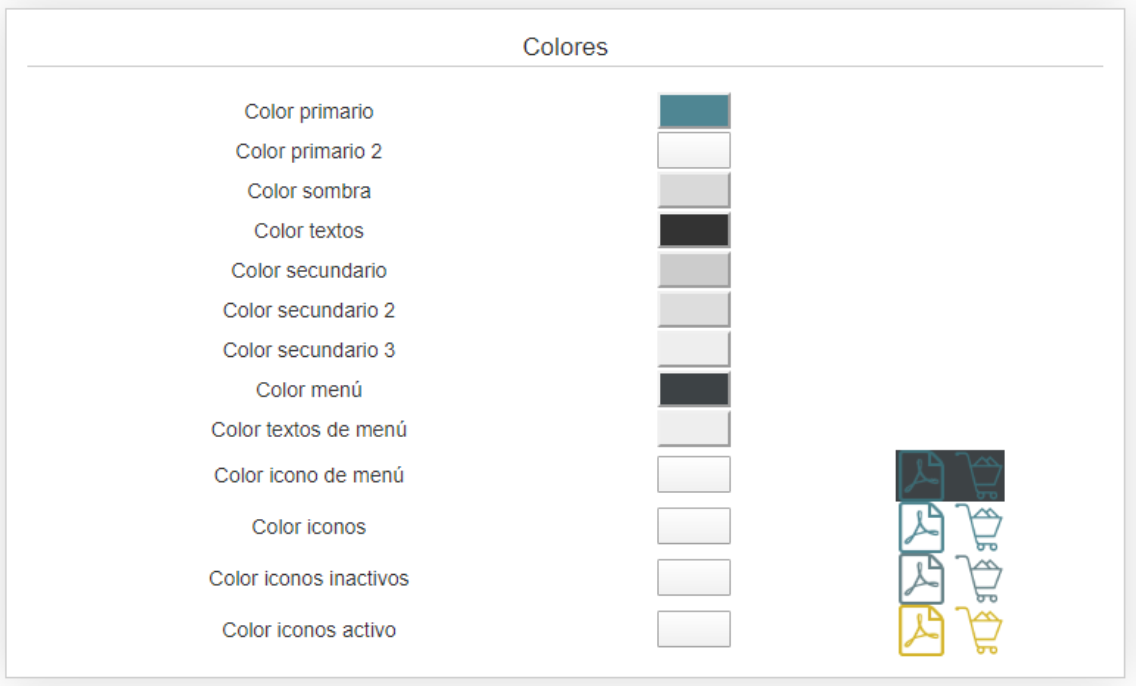Set the Color icono de menú swatch
The image size is (1136, 686).
pos(693,474)
